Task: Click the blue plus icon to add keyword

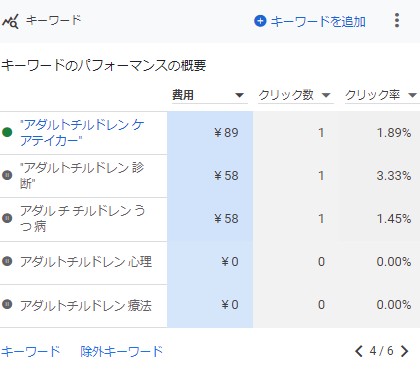Action: (260, 21)
